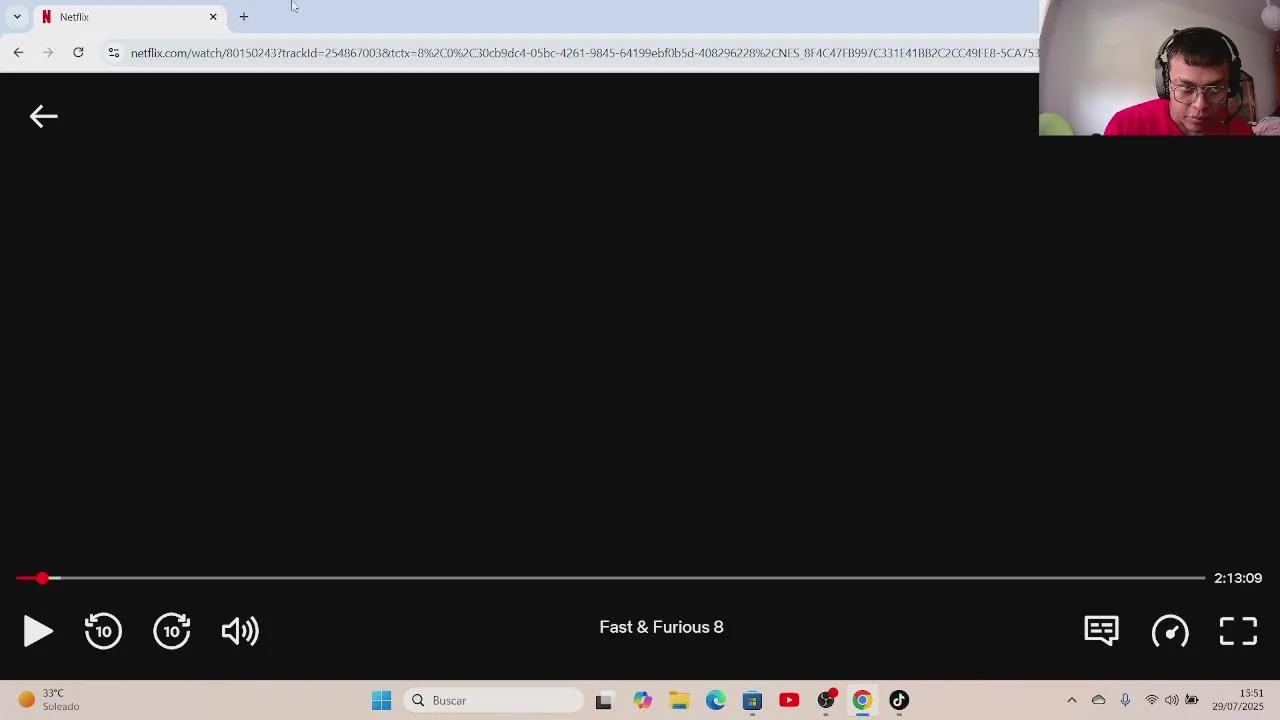Open File Explorer from the taskbar

pyautogui.click(x=679, y=700)
